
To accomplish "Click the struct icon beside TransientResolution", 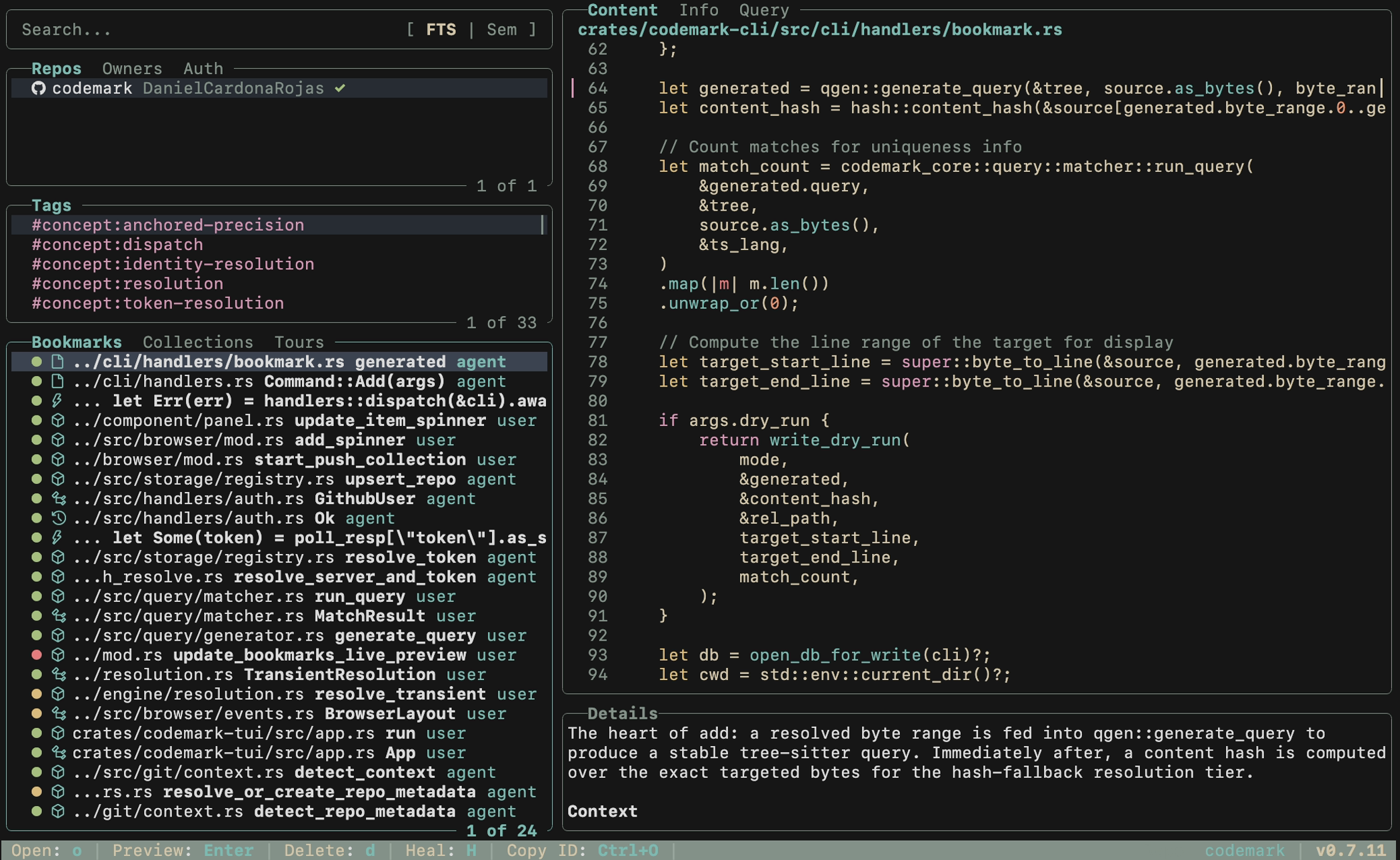I will point(59,675).
